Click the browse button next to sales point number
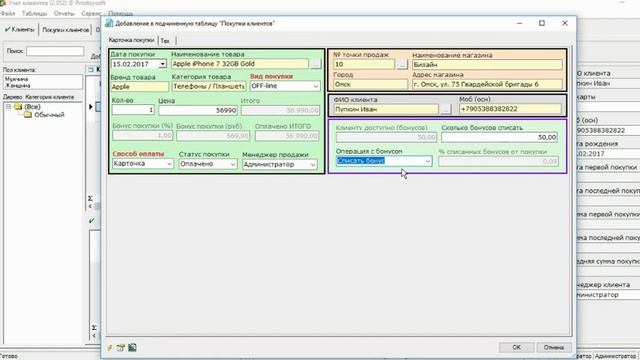This screenshot has height=360, width=640. 402,64
